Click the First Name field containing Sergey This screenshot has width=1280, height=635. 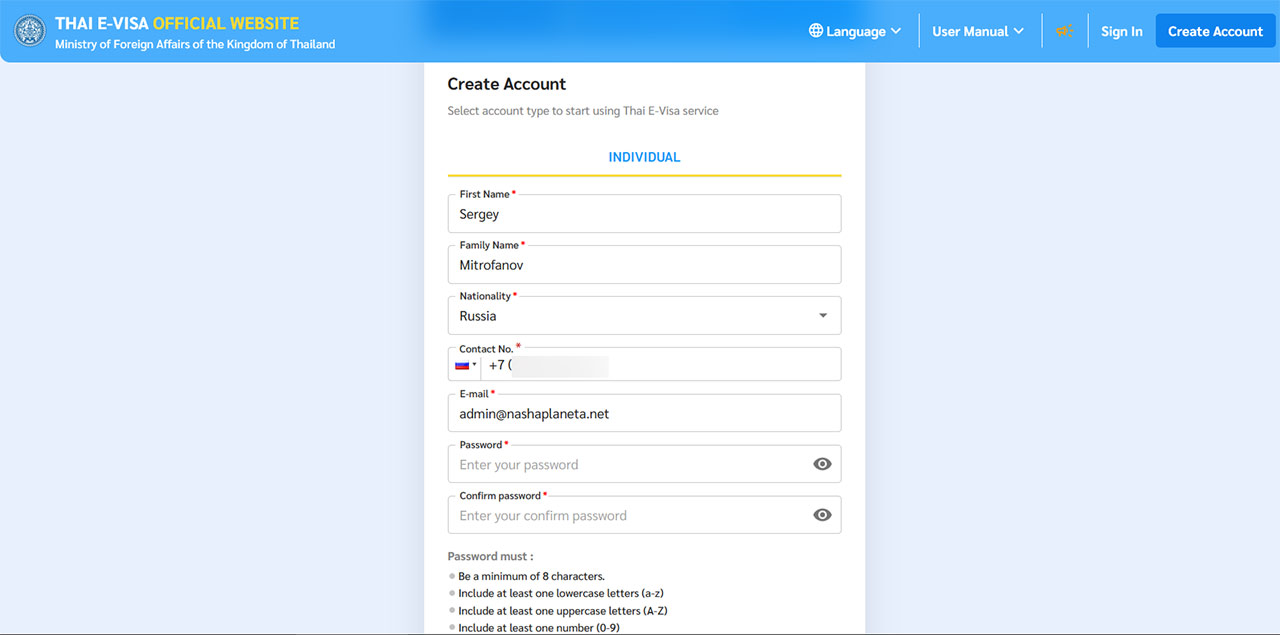[x=644, y=213]
